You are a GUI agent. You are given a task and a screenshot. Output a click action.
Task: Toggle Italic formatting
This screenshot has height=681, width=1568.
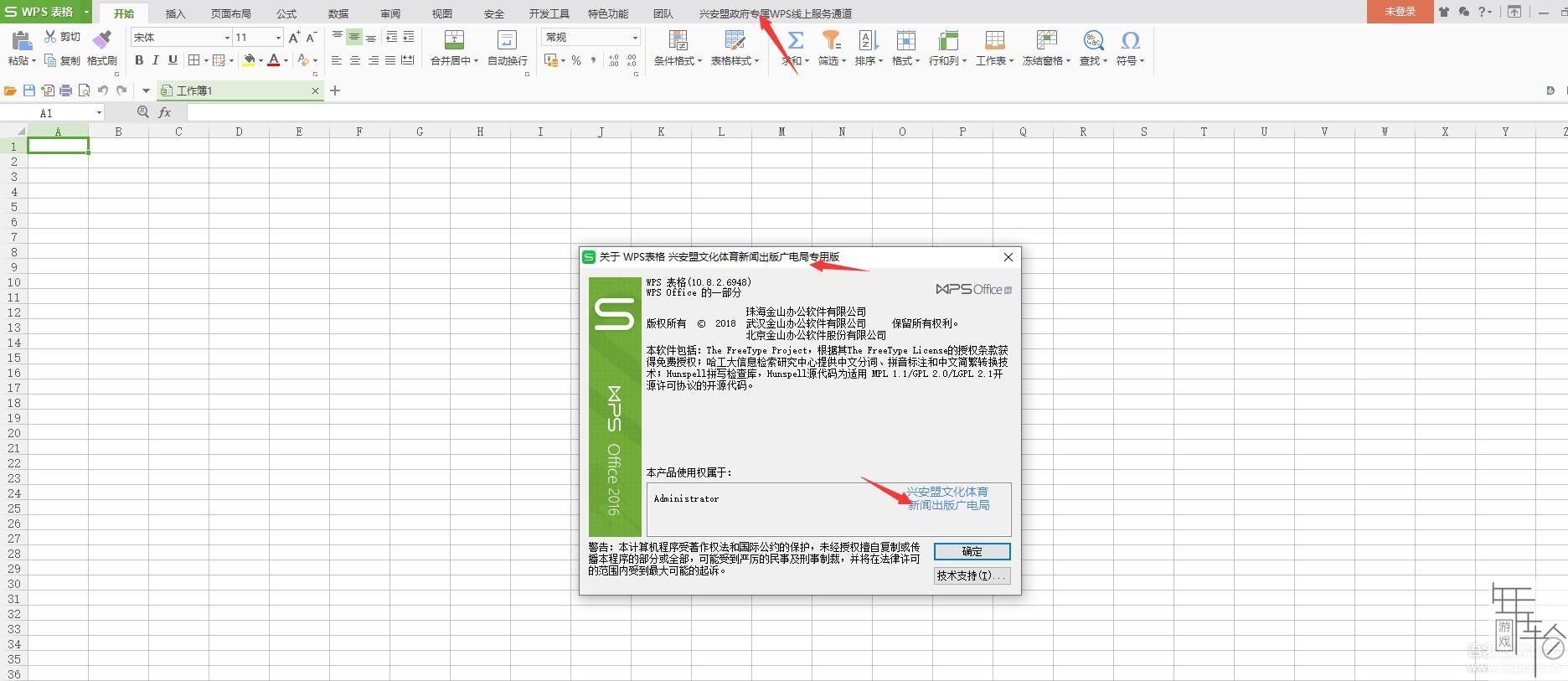155,60
